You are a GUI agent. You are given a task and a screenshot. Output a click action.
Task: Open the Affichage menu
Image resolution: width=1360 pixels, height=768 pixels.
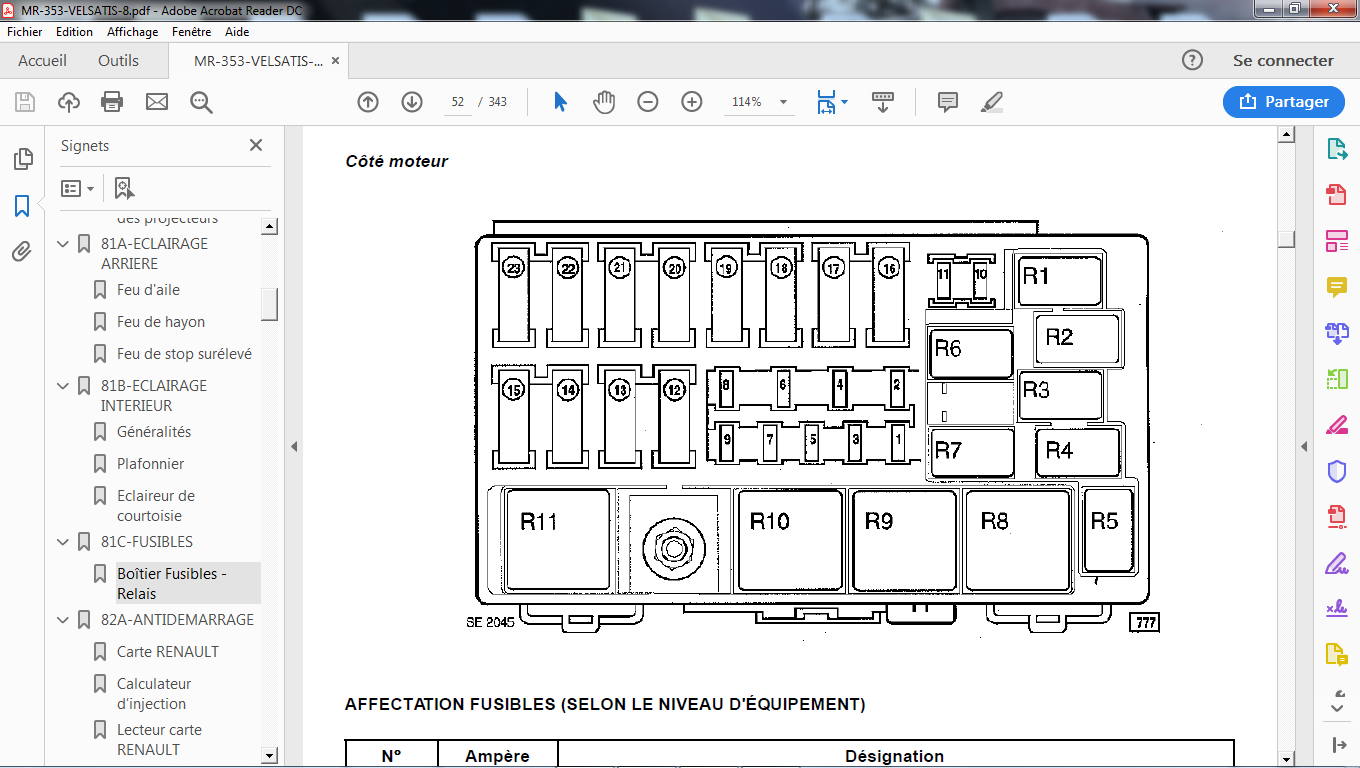132,32
